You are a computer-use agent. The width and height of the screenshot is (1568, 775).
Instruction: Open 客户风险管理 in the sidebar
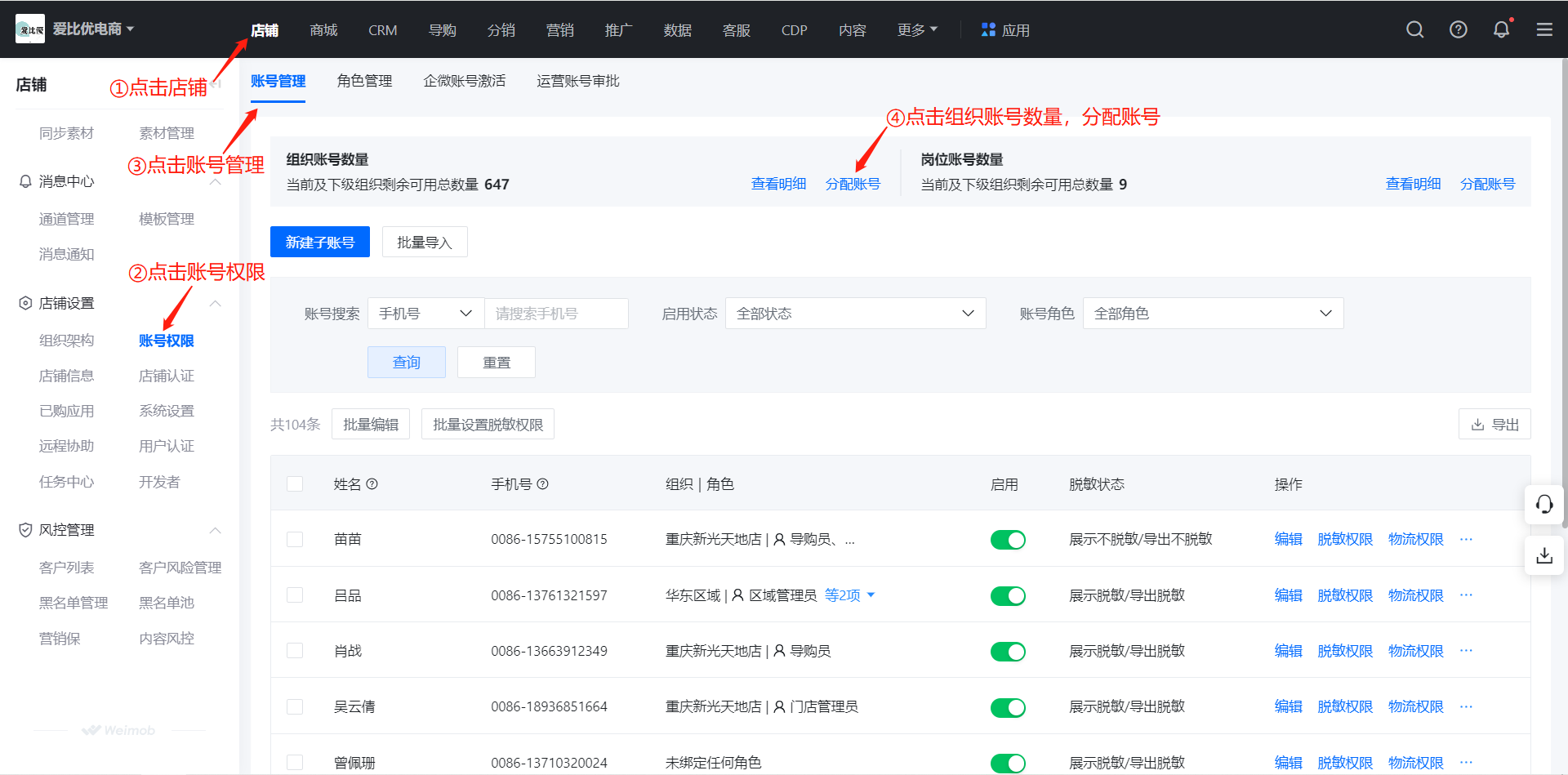(x=180, y=567)
